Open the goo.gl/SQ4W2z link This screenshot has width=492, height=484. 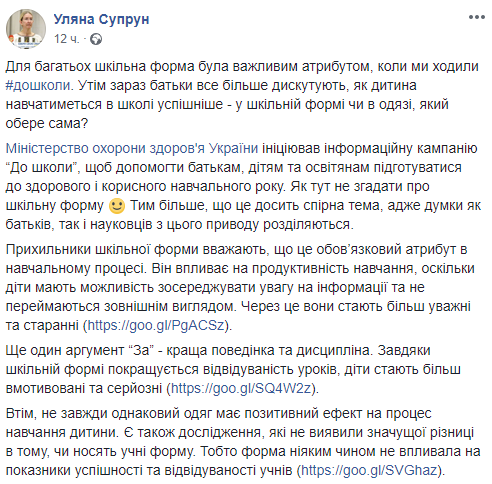point(241,388)
